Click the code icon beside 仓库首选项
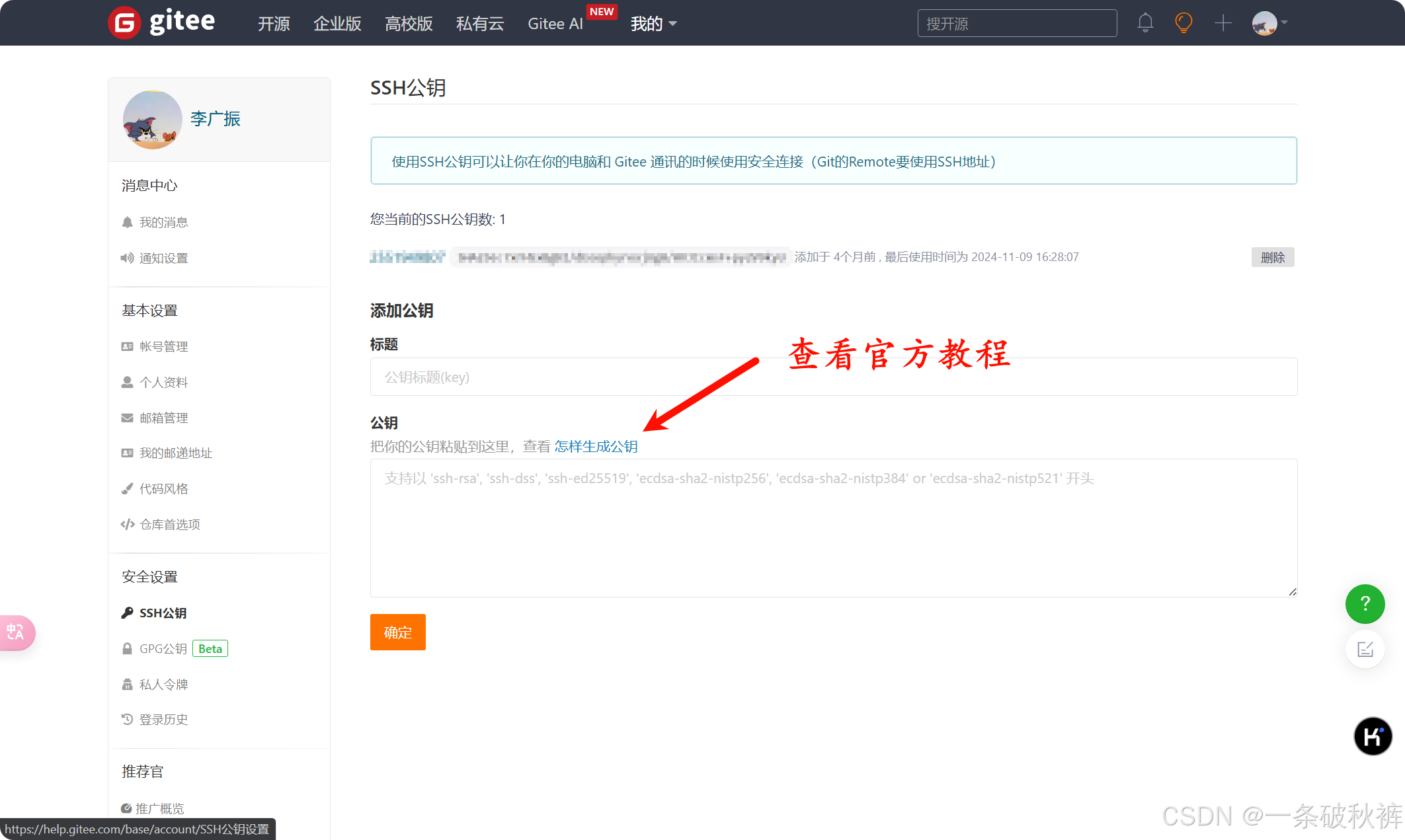The image size is (1405, 840). coord(128,524)
